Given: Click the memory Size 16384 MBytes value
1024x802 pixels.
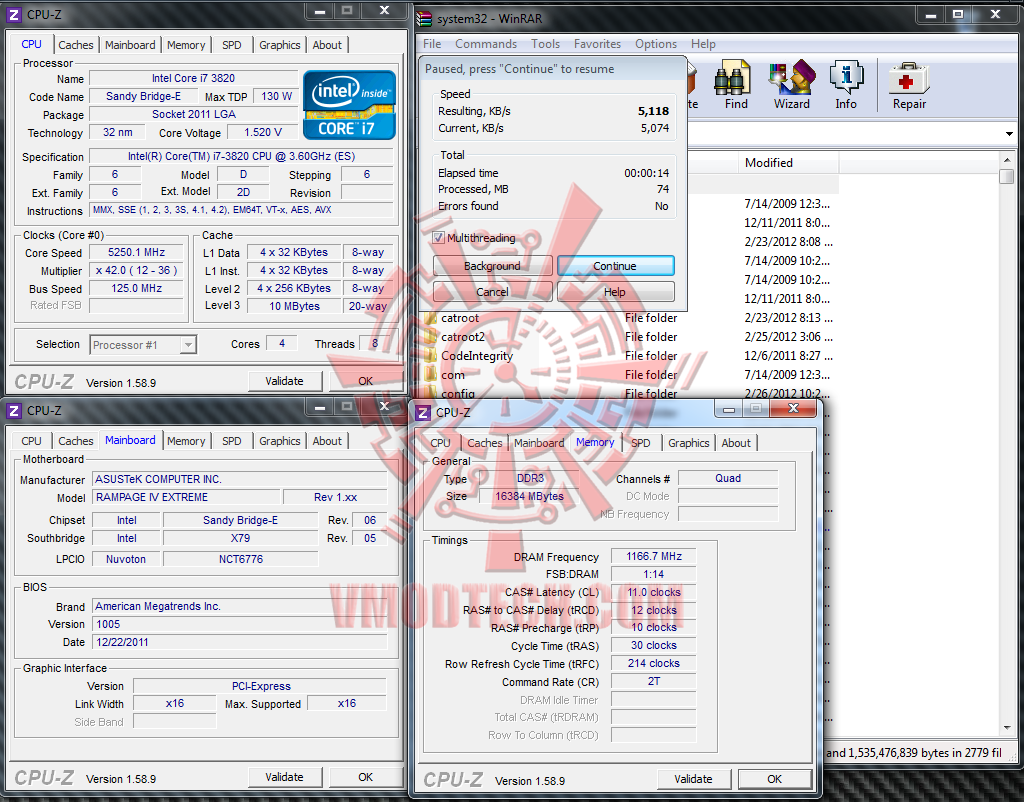Looking at the screenshot, I should pos(529,496).
